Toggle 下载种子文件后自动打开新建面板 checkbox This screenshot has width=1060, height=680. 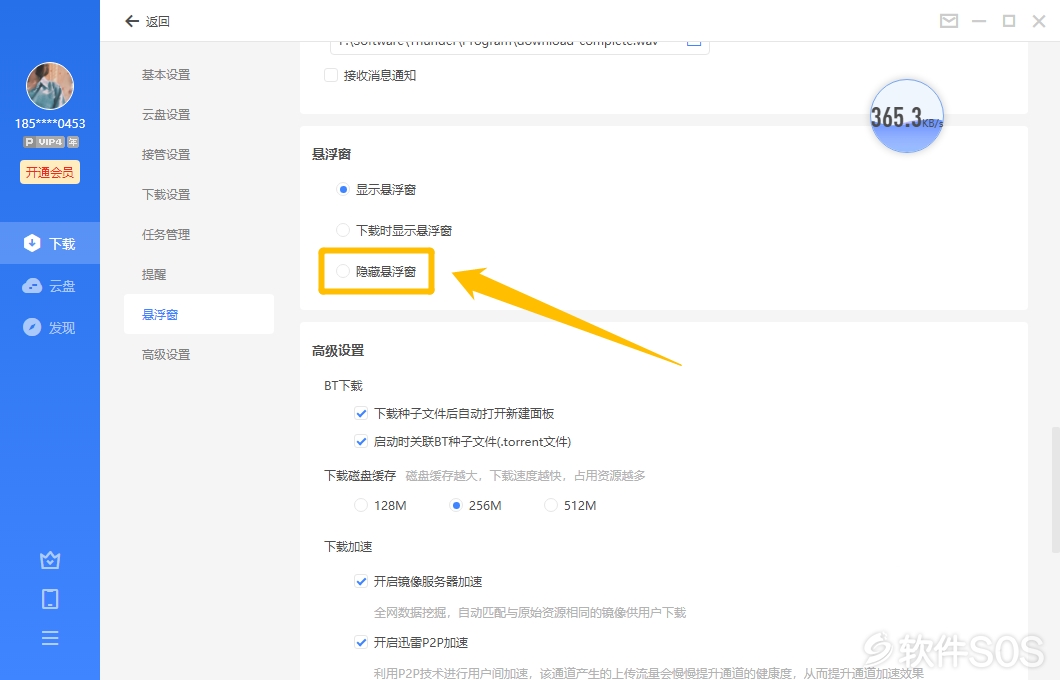tap(361, 413)
